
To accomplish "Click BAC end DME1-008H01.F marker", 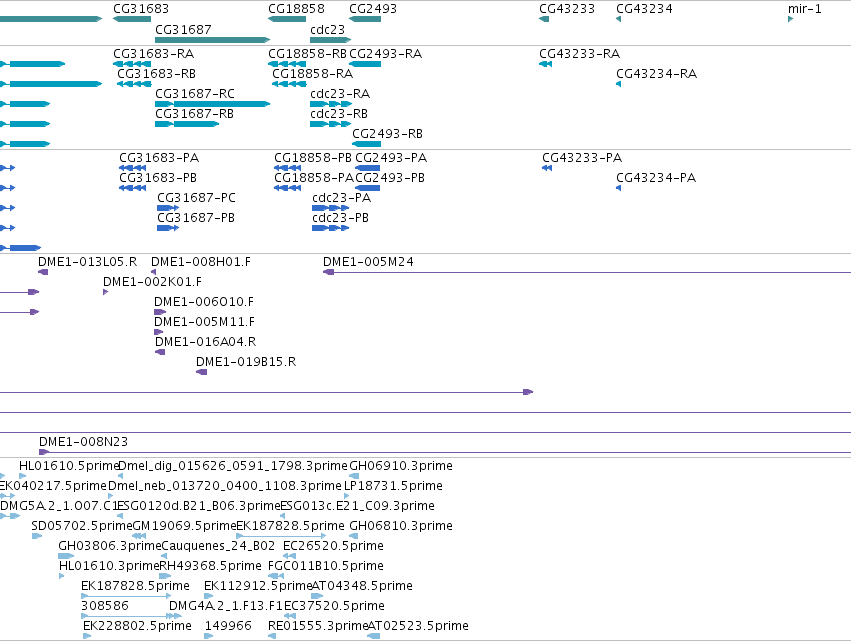I will (x=154, y=272).
